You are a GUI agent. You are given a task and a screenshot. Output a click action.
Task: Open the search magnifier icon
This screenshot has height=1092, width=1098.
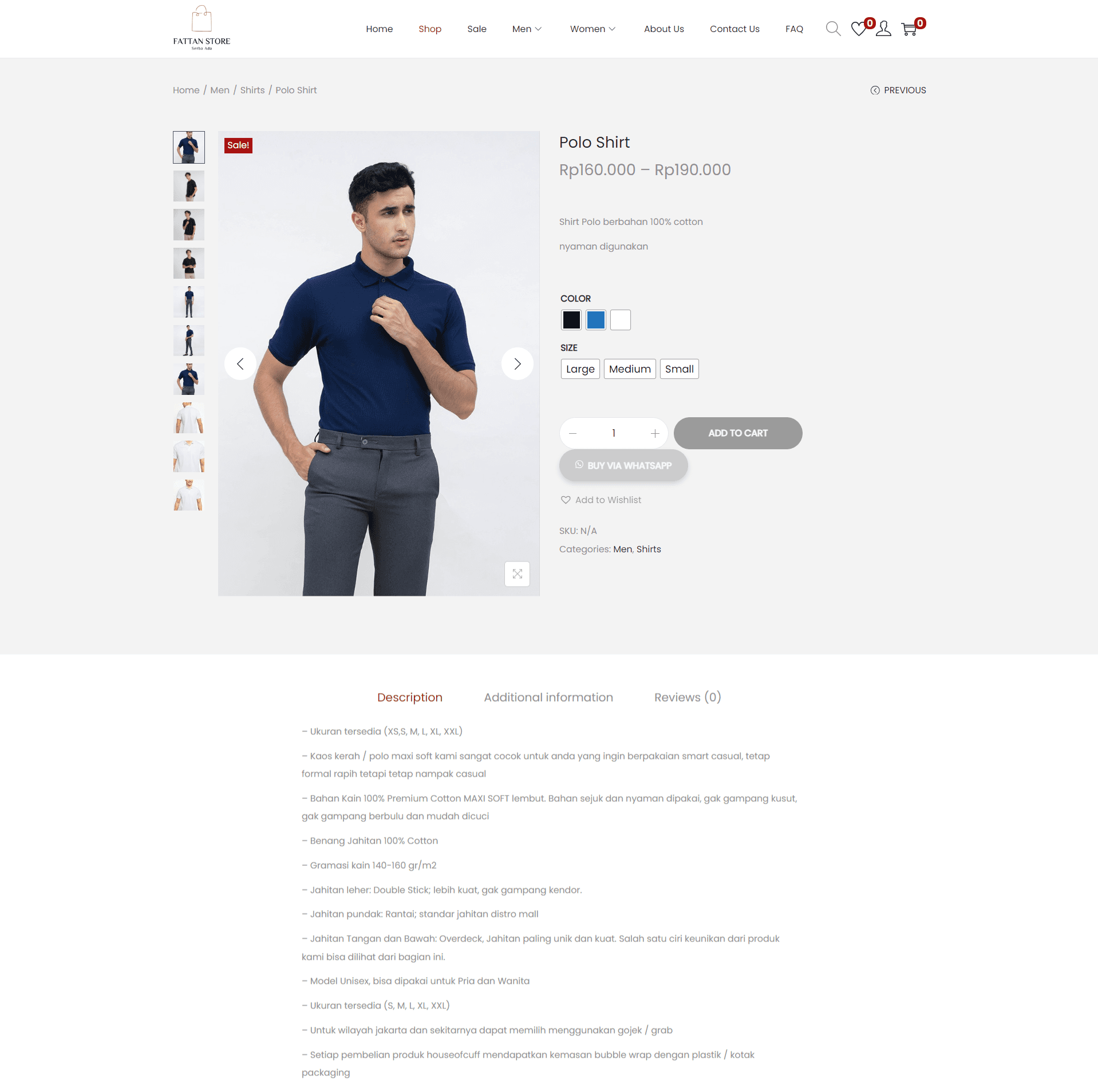click(x=832, y=29)
